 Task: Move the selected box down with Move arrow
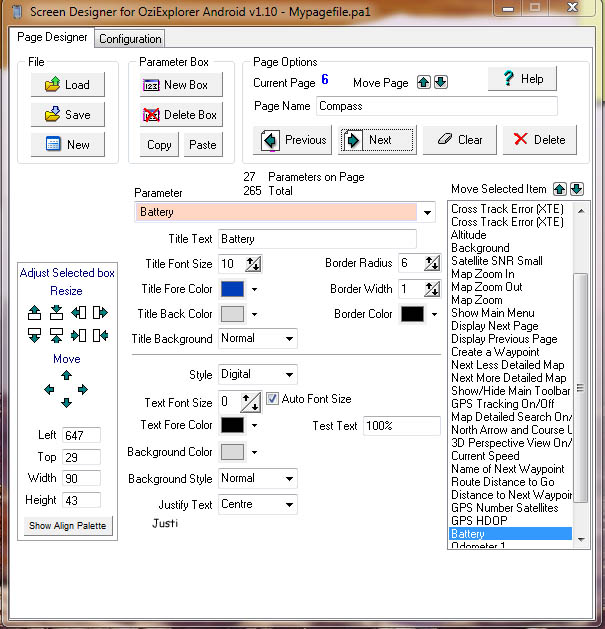coord(67,403)
